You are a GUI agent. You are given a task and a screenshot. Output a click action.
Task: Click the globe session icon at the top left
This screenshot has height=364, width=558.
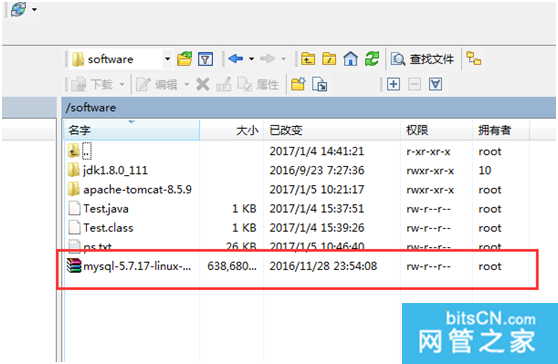point(18,9)
